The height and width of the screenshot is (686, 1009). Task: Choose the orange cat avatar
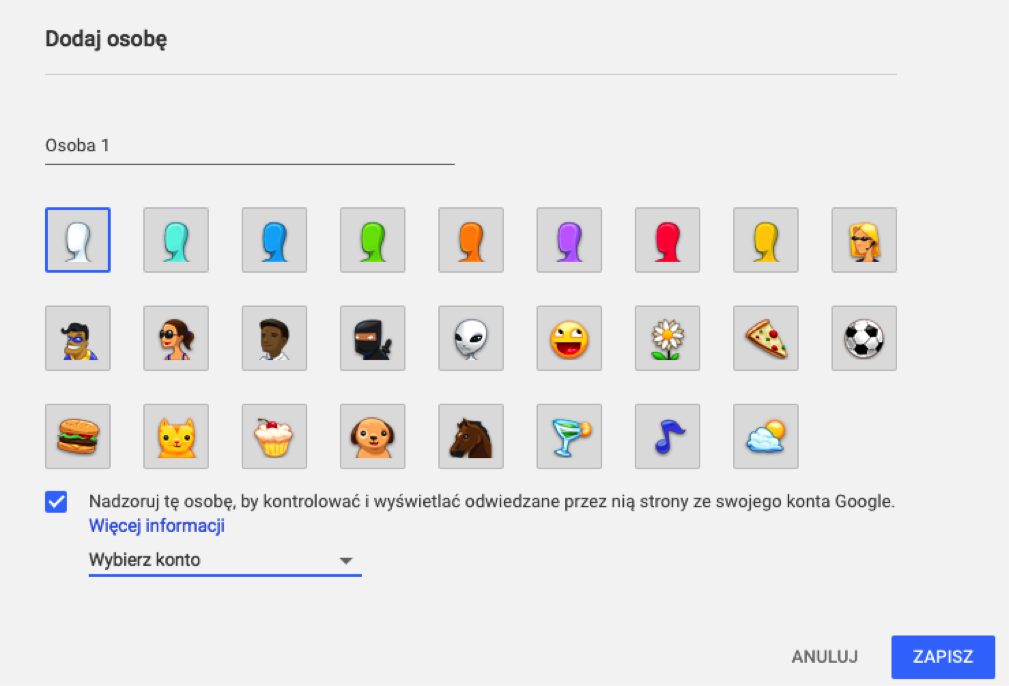click(176, 436)
